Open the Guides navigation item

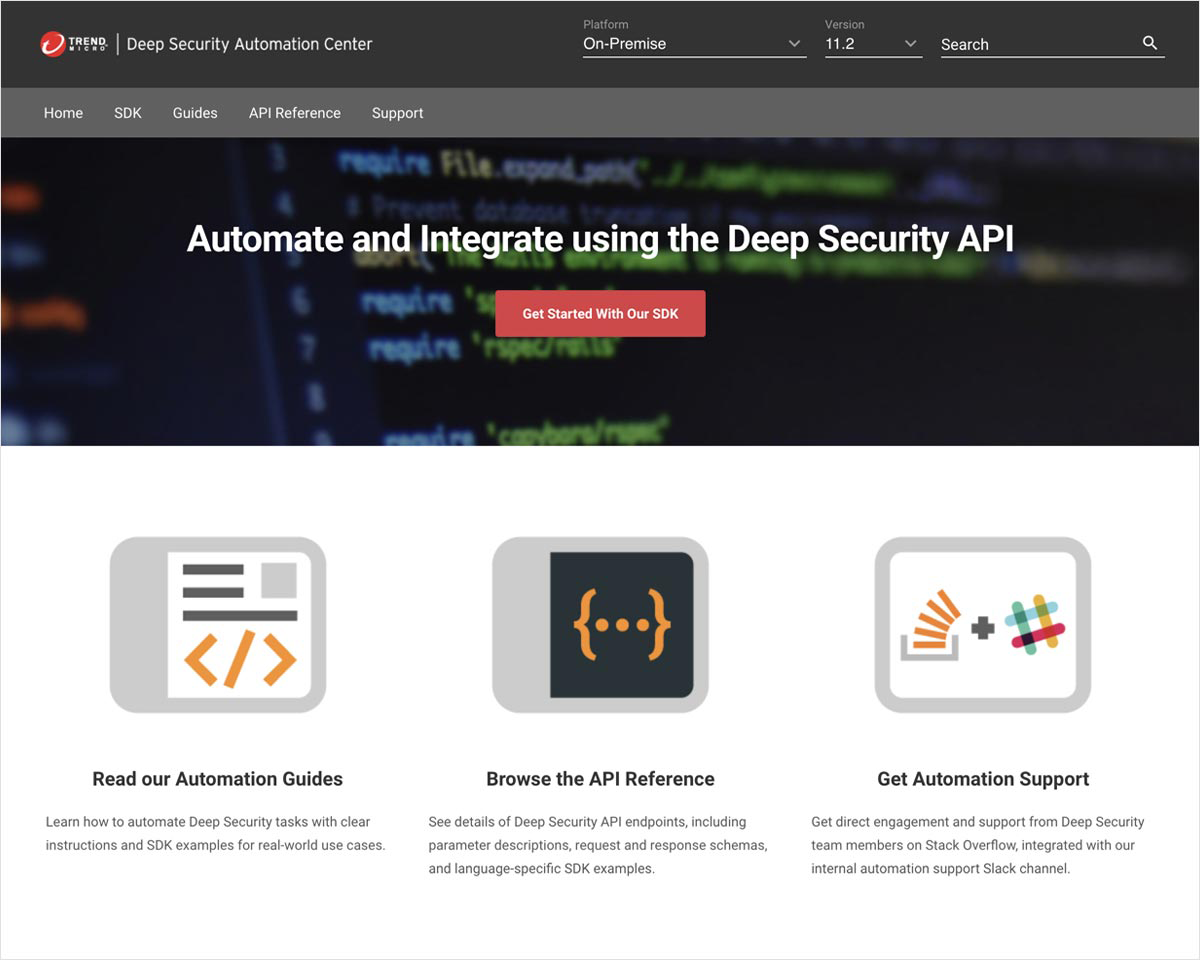click(x=195, y=113)
